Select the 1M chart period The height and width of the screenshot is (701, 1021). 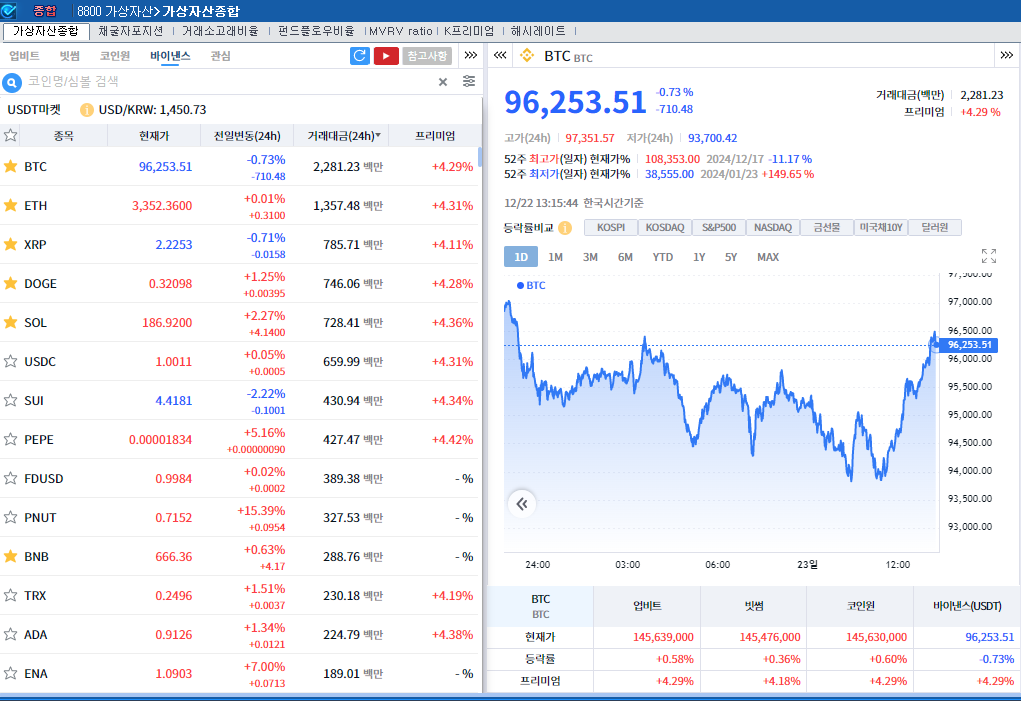[x=555, y=257]
